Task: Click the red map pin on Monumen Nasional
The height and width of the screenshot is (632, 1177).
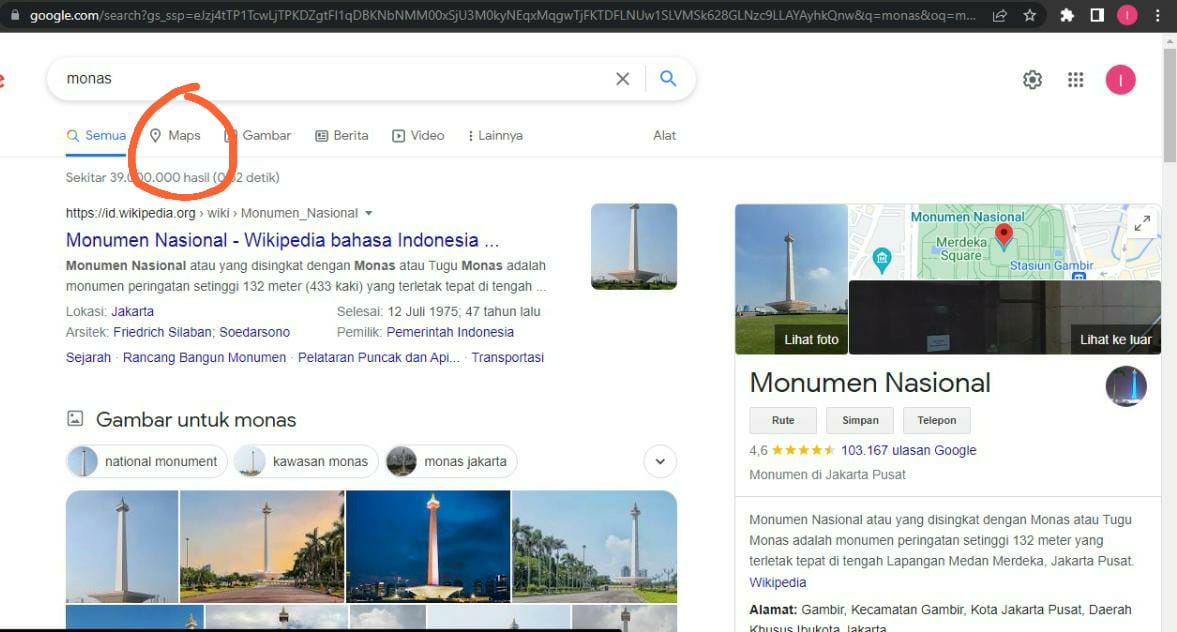Action: coord(1004,236)
